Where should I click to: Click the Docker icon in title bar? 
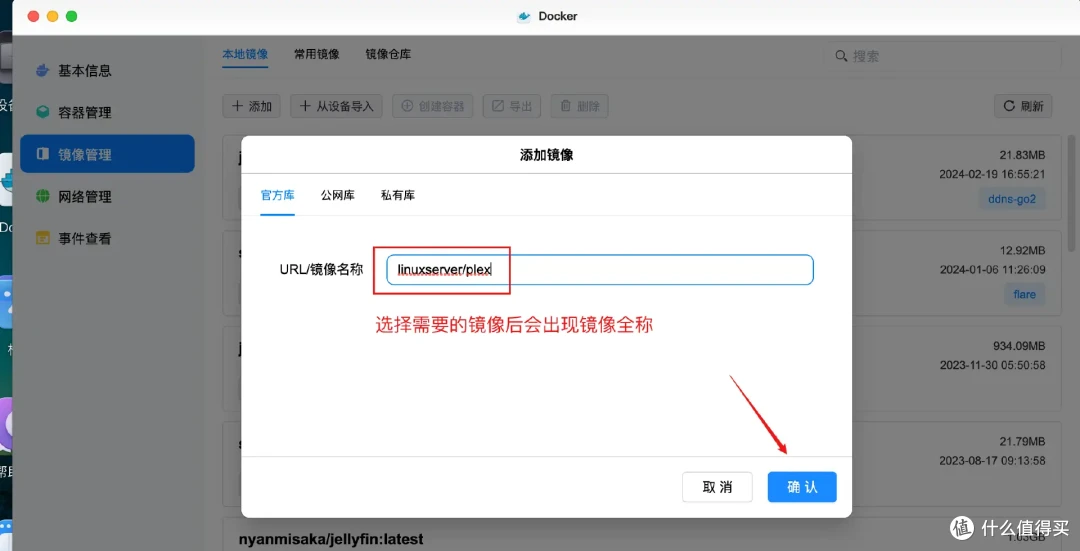pyautogui.click(x=525, y=17)
